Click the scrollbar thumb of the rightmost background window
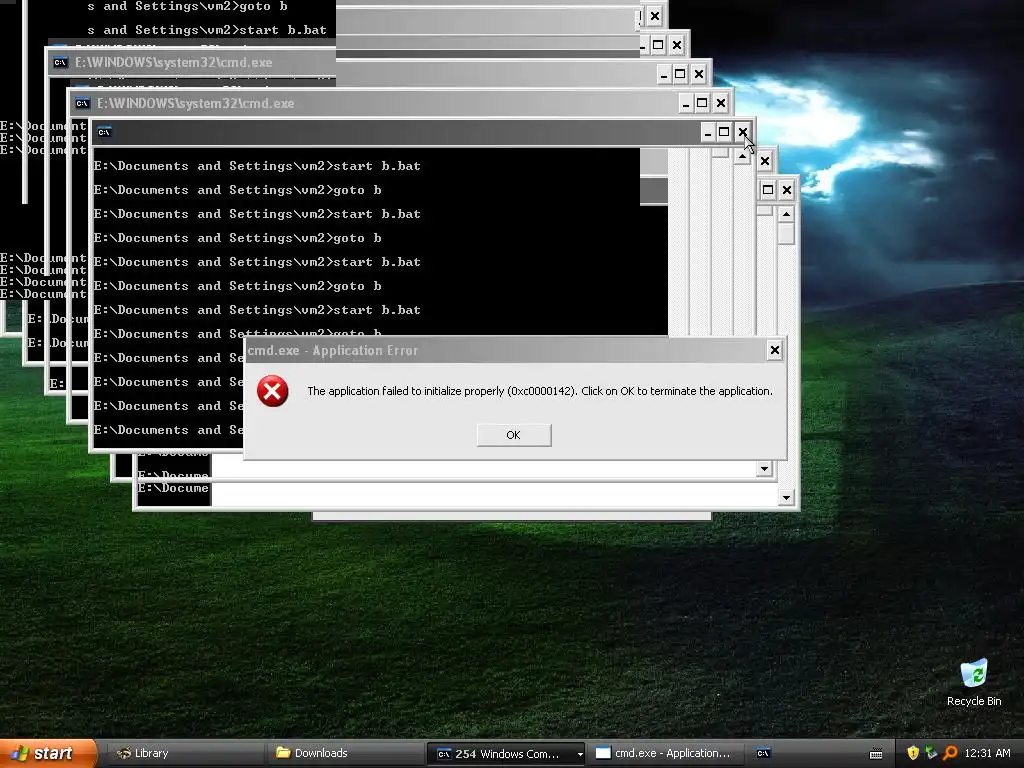Screen dimensions: 1024x768 click(786, 233)
